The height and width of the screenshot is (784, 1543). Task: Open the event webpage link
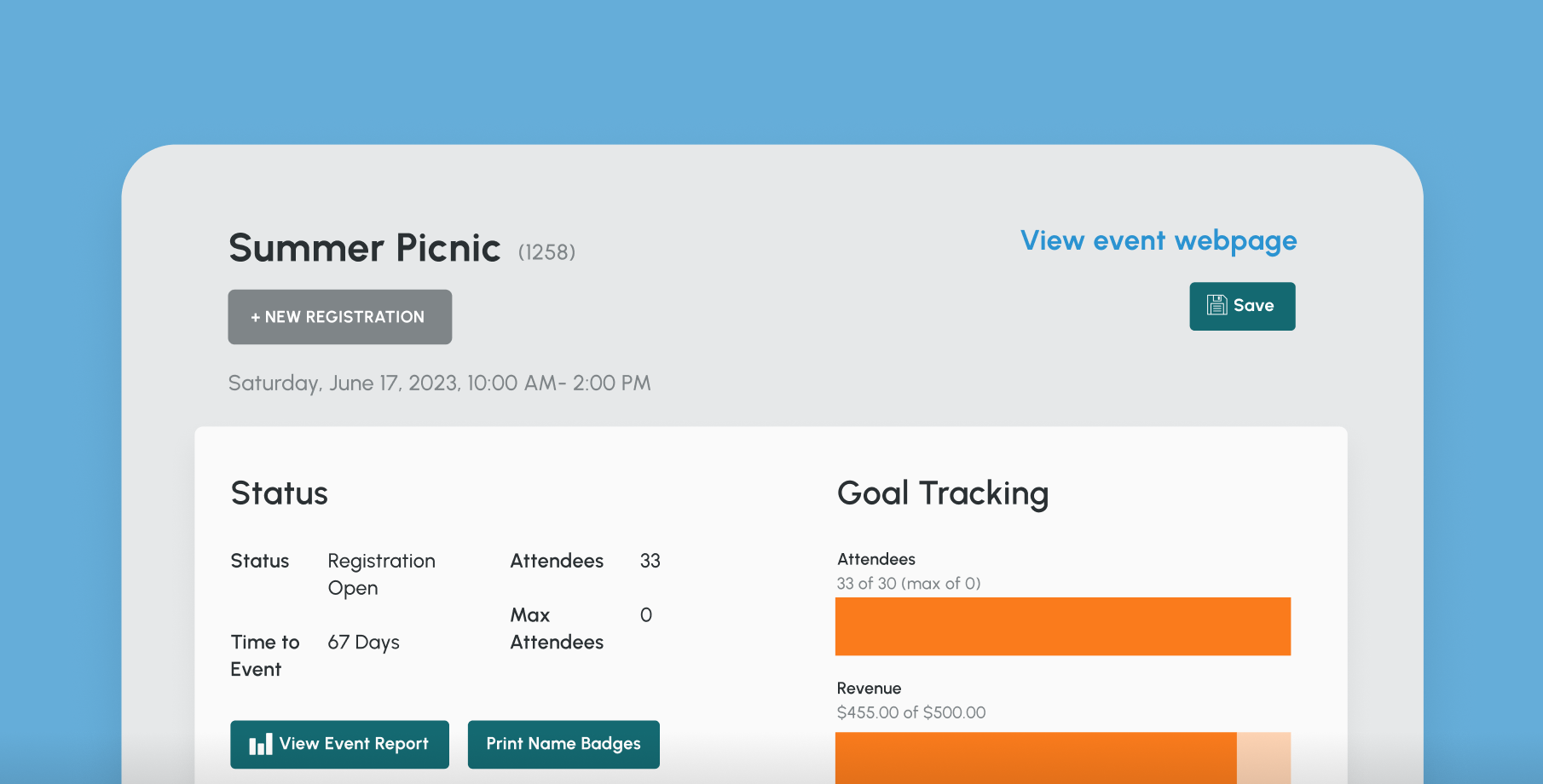pyautogui.click(x=1158, y=241)
